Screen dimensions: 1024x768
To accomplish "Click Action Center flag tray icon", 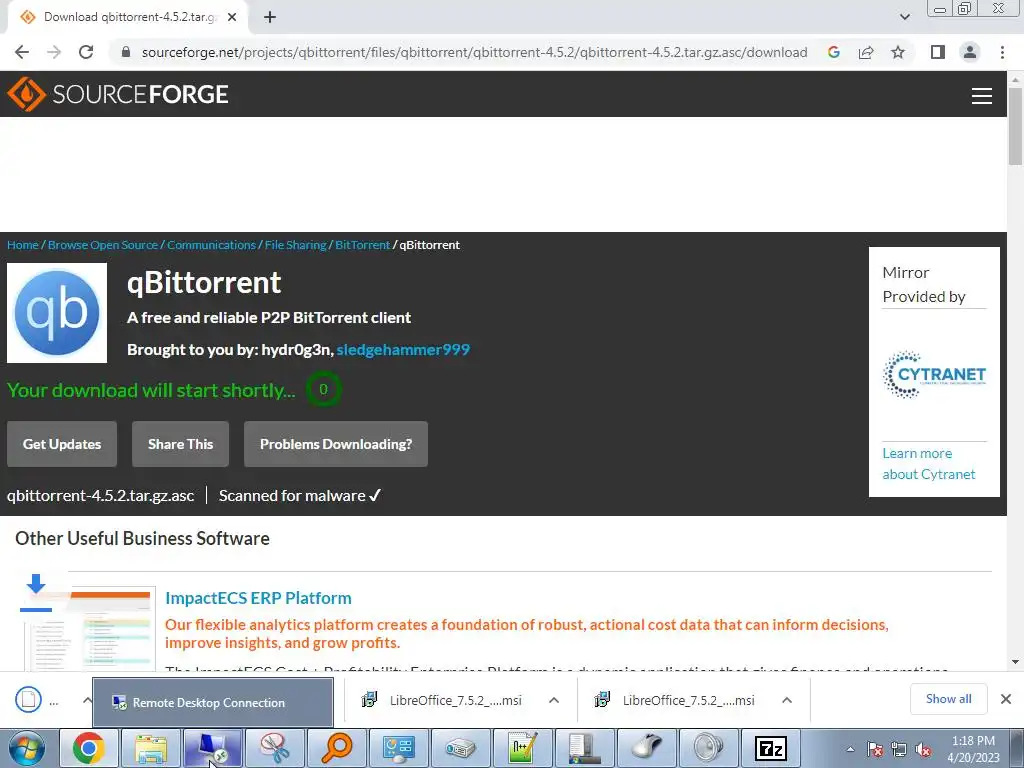I will (875, 749).
